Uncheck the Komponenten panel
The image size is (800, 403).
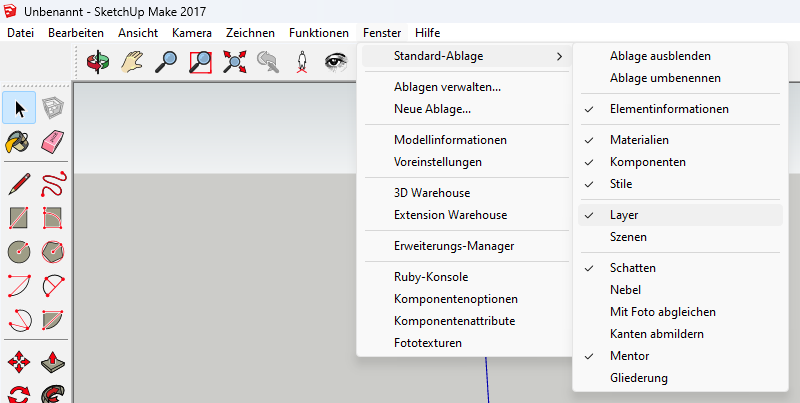click(680, 162)
